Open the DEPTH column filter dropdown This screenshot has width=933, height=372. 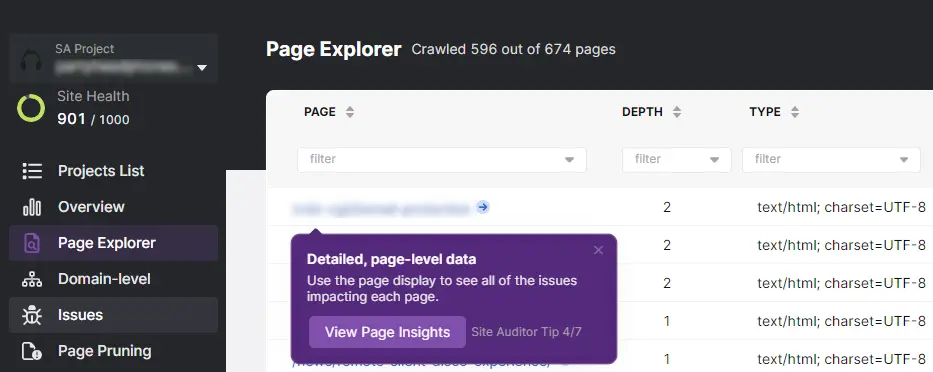(677, 160)
